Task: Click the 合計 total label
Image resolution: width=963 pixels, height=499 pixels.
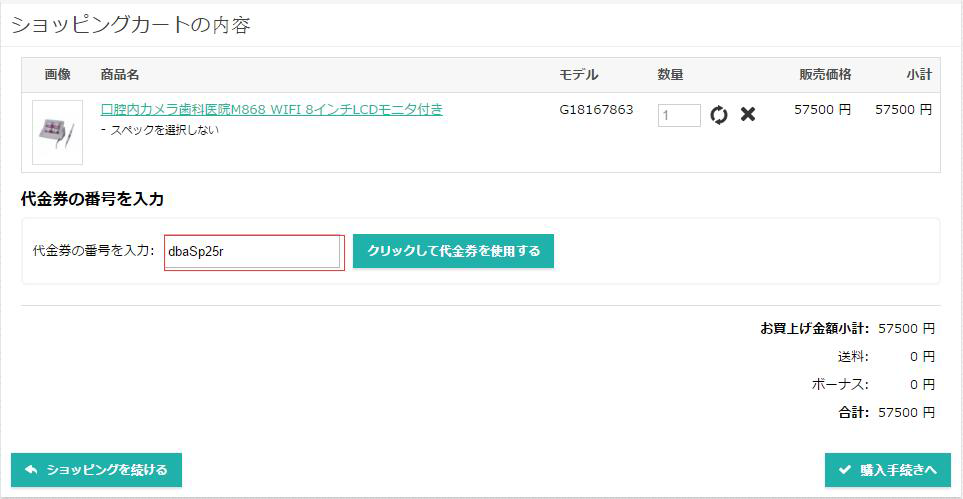Action: coord(854,412)
